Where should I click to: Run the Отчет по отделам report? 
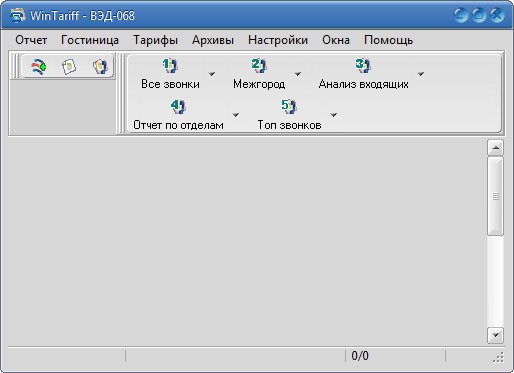click(x=178, y=115)
